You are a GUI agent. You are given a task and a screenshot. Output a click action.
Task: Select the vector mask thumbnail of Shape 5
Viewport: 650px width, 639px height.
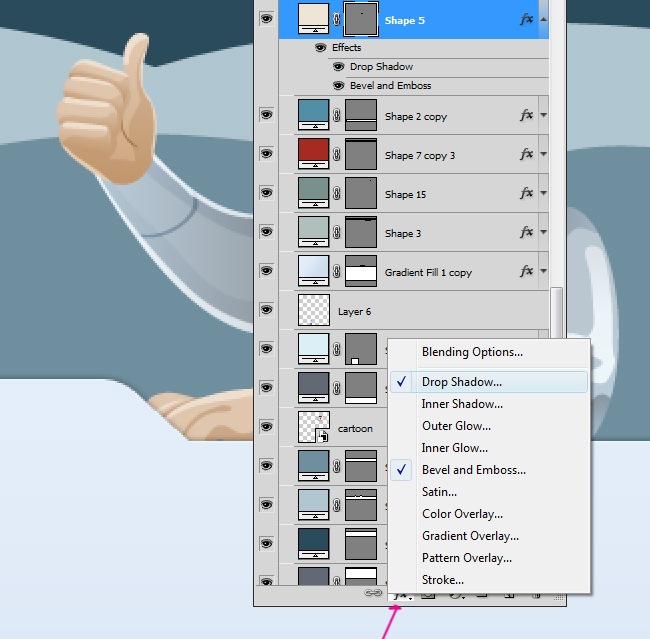pyautogui.click(x=360, y=20)
